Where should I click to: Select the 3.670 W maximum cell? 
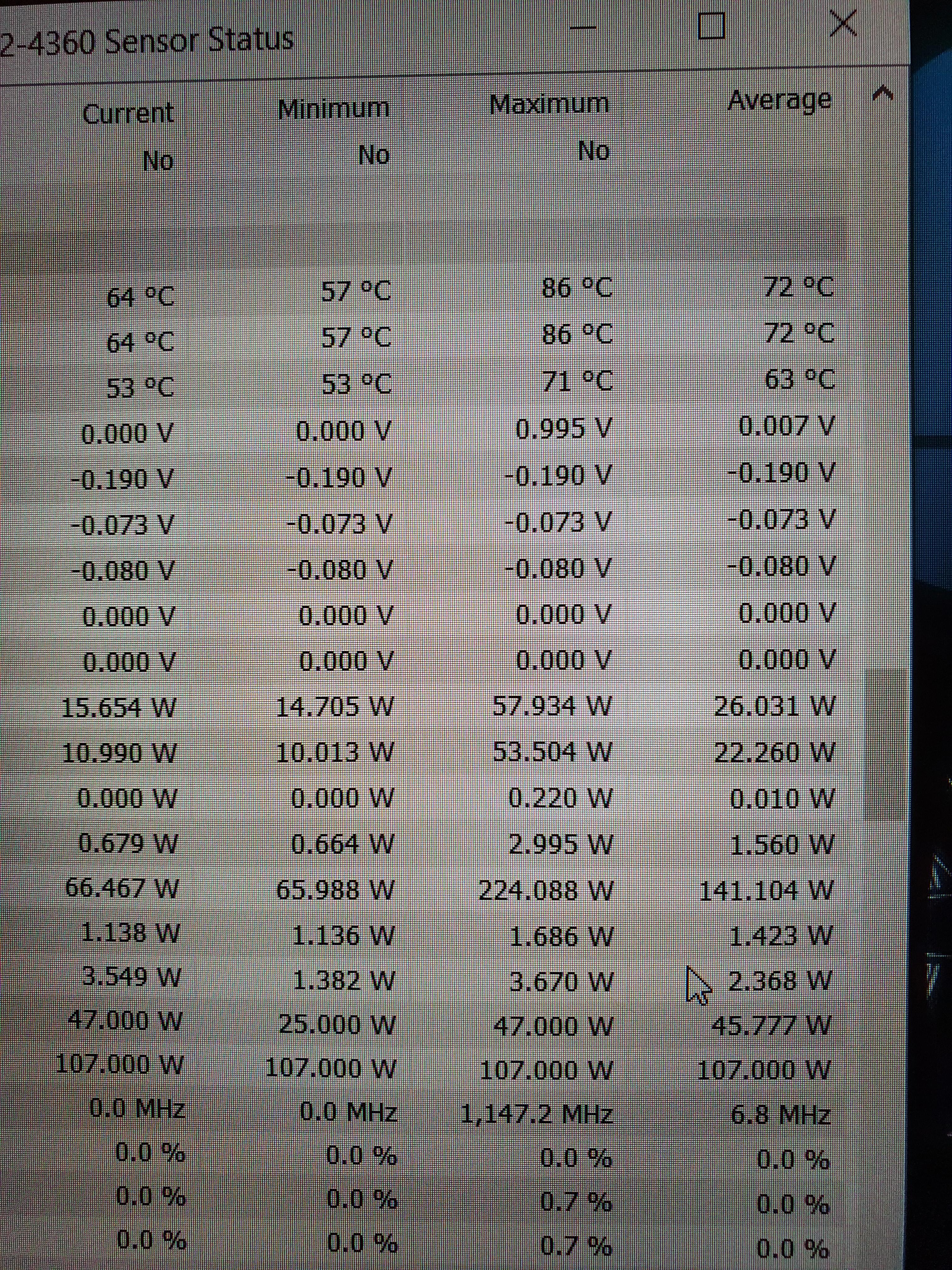pos(562,982)
